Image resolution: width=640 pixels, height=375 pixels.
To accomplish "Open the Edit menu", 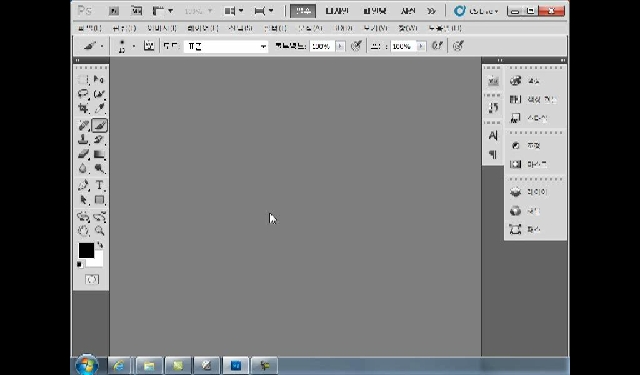I will 124,28.
